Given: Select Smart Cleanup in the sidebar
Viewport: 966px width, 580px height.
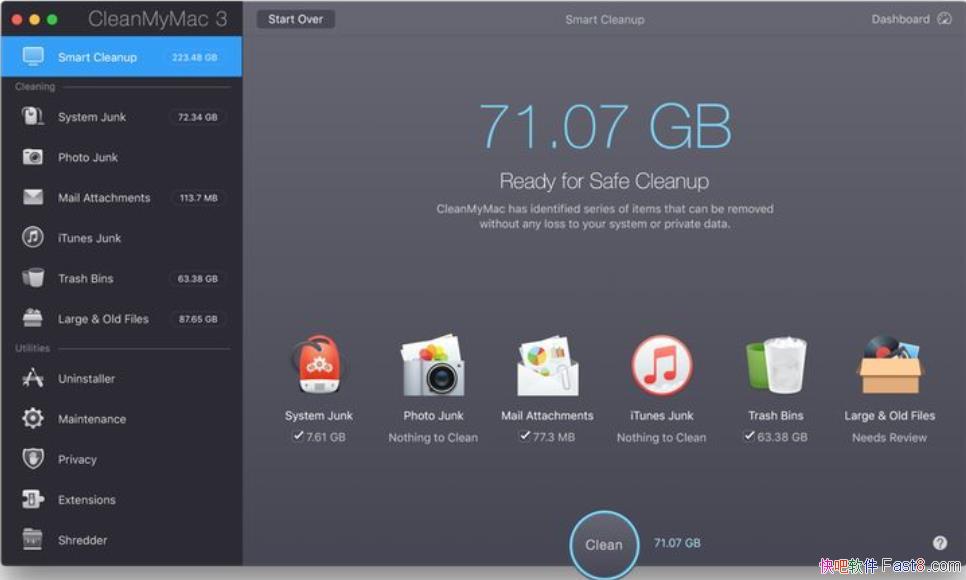Looking at the screenshot, I should click(97, 57).
